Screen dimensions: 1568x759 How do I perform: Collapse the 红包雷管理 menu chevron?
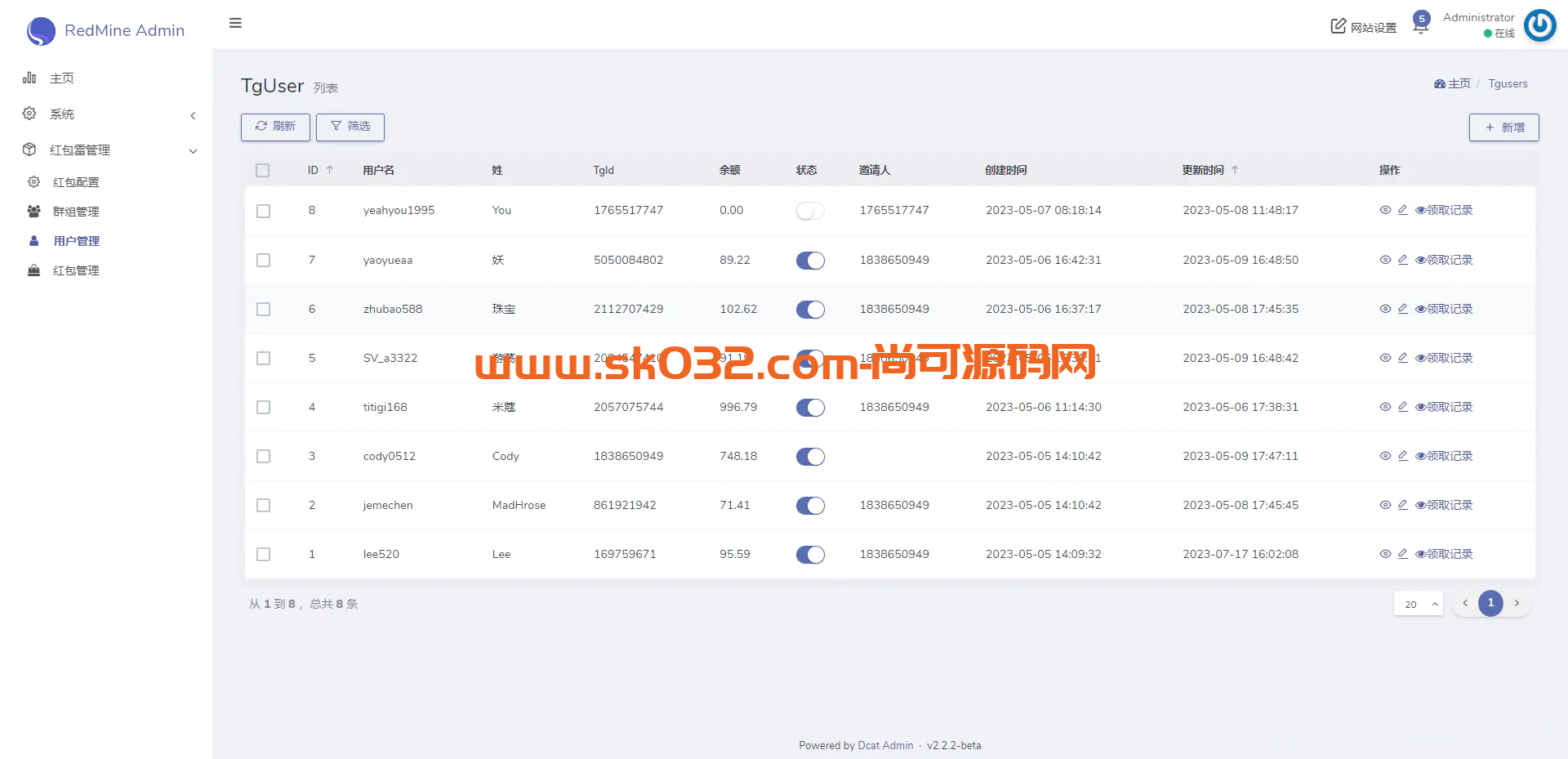click(x=193, y=150)
